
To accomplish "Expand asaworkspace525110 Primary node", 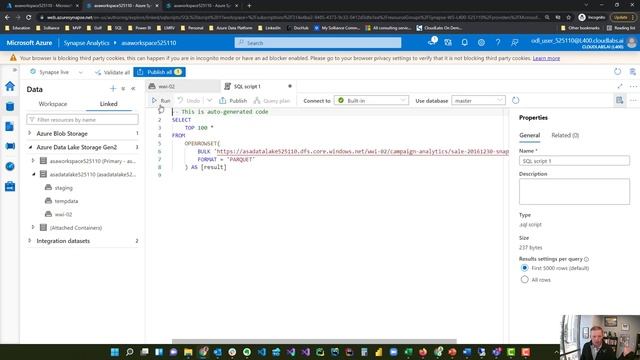I will tap(33, 161).
